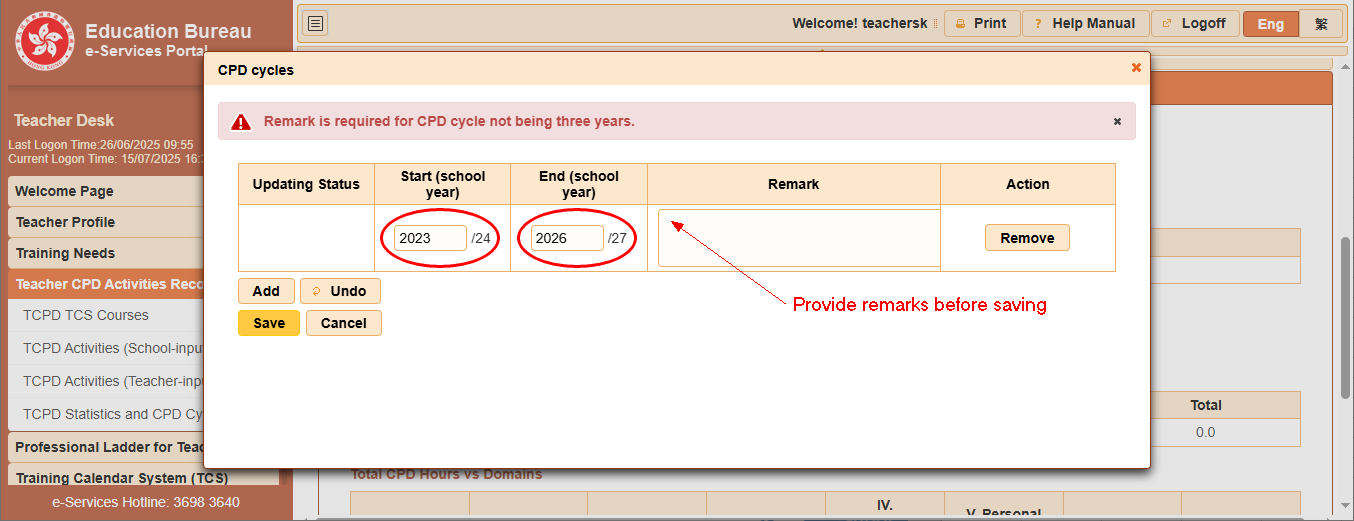Click the red warning triangle icon
The image size is (1354, 521).
pyautogui.click(x=241, y=122)
